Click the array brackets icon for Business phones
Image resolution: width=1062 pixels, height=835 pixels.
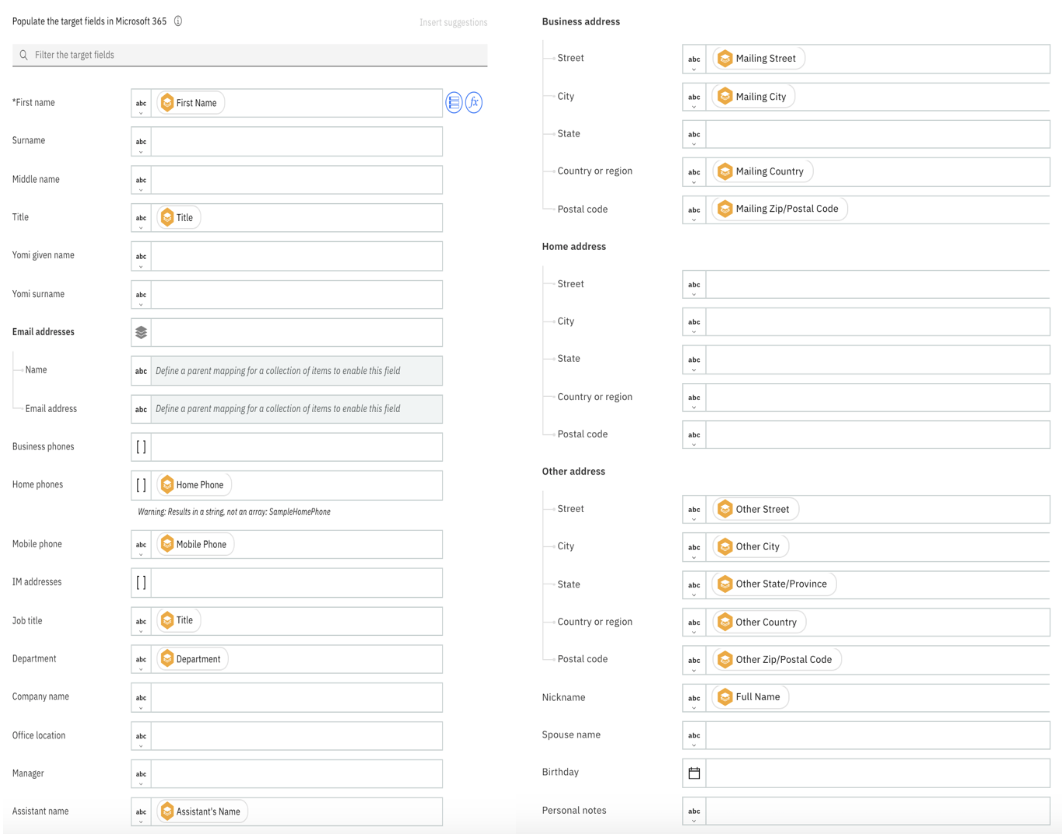pos(141,447)
